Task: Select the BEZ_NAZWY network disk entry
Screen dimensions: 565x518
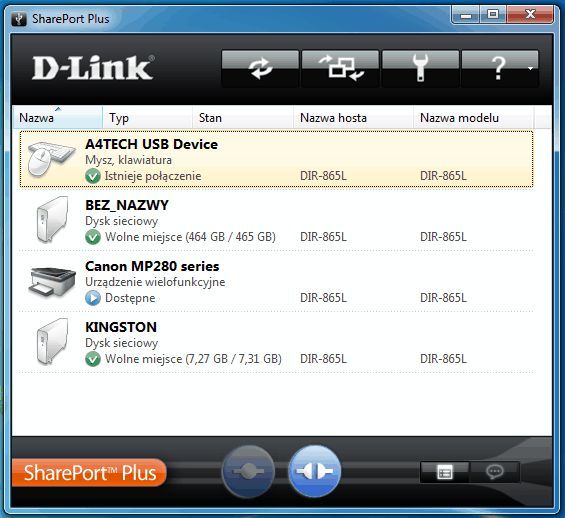Action: (276, 220)
